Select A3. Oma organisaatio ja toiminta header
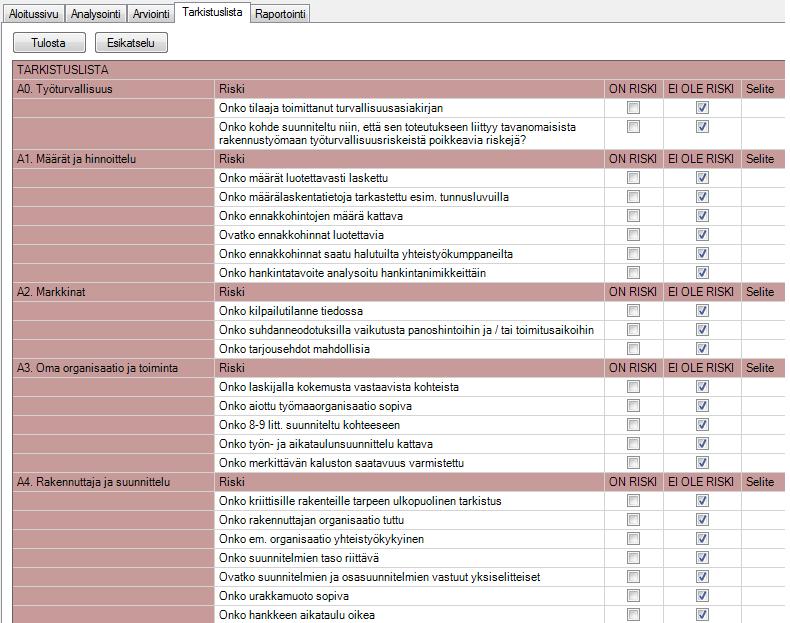This screenshot has height=623, width=790. (113, 368)
